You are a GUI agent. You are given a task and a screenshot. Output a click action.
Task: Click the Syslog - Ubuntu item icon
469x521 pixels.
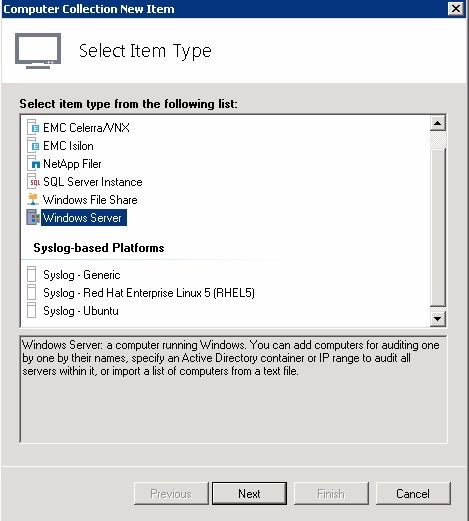tap(32, 311)
